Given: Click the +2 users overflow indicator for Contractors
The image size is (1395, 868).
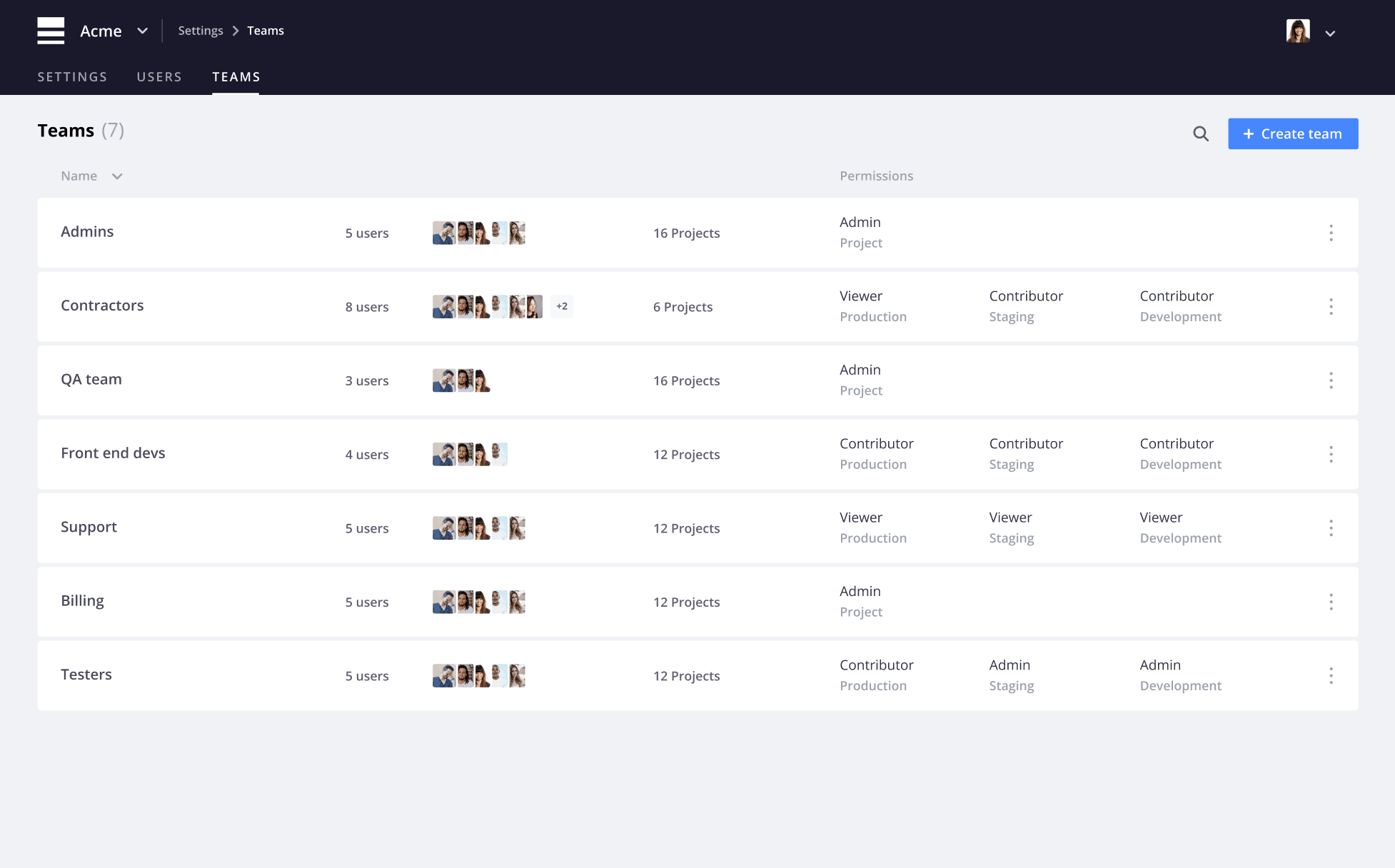Looking at the screenshot, I should [561, 306].
